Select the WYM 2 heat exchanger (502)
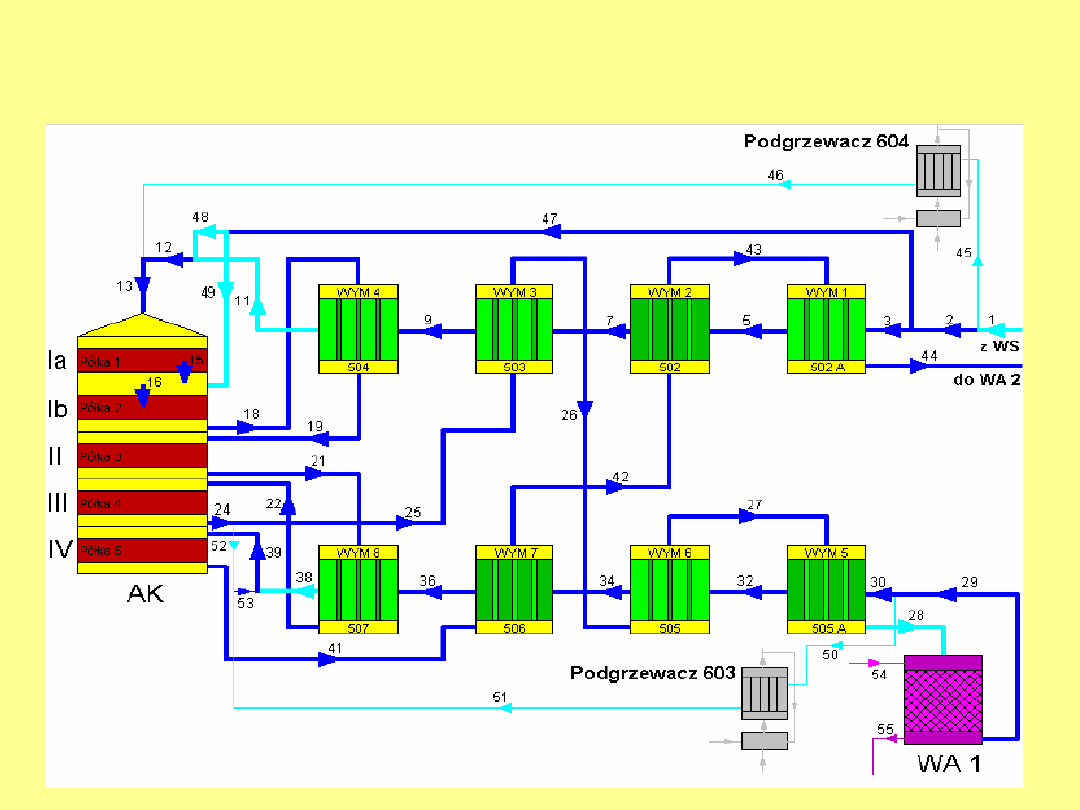 tap(669, 330)
